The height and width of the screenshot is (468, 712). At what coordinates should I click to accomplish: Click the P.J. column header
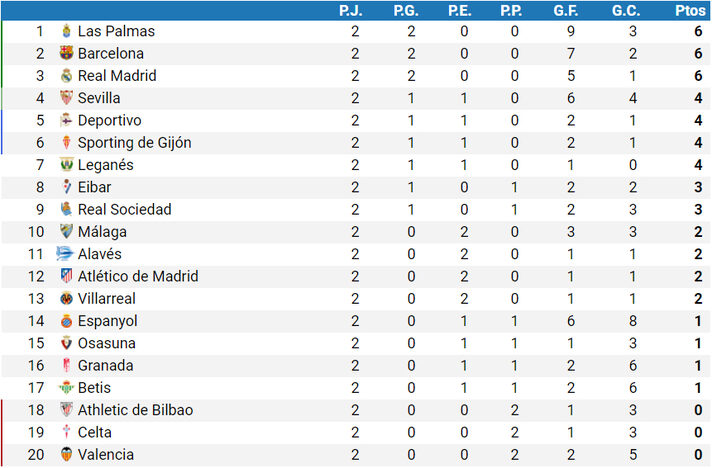[x=350, y=10]
